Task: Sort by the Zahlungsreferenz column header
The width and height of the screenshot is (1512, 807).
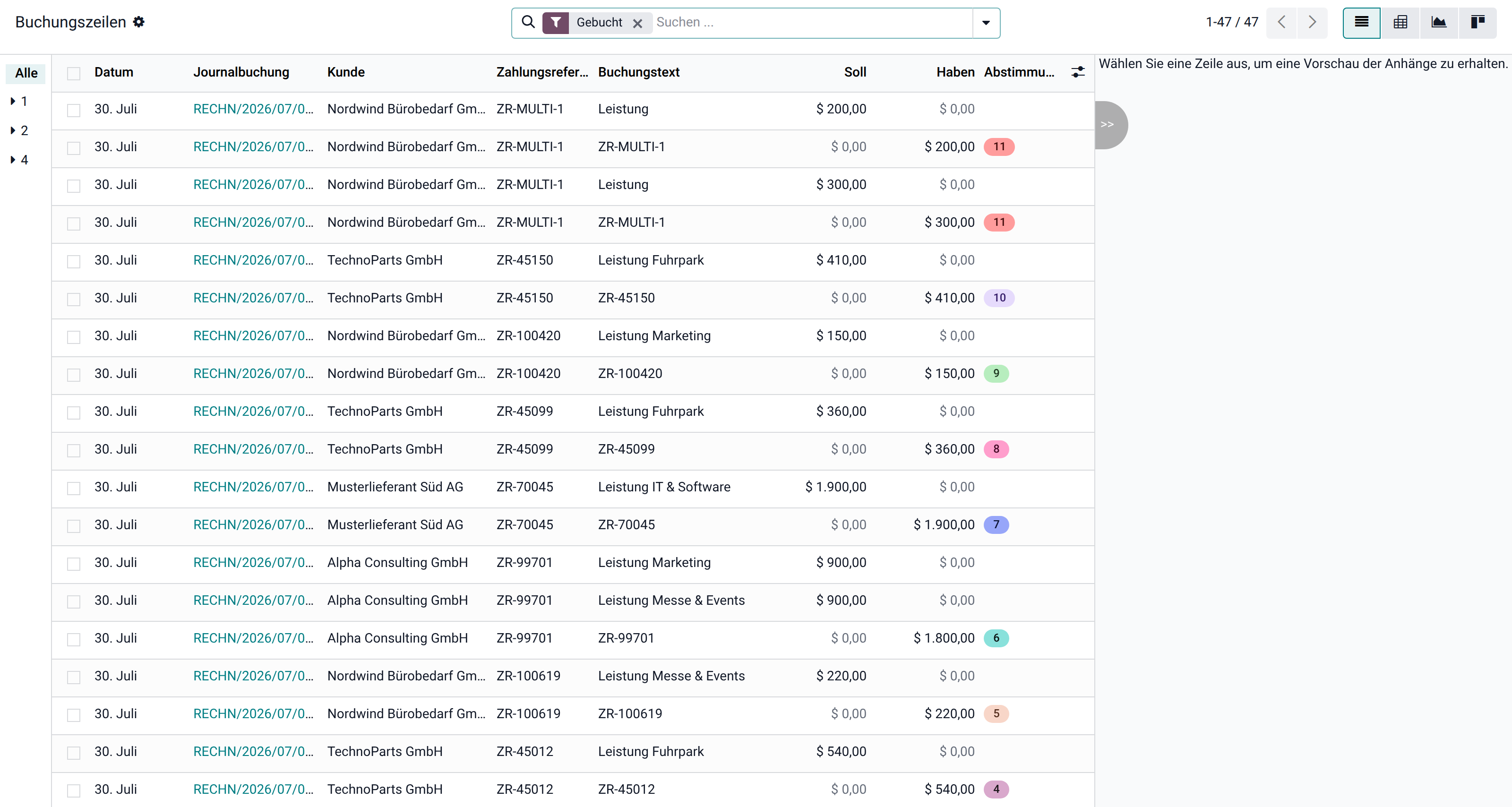Action: [542, 72]
